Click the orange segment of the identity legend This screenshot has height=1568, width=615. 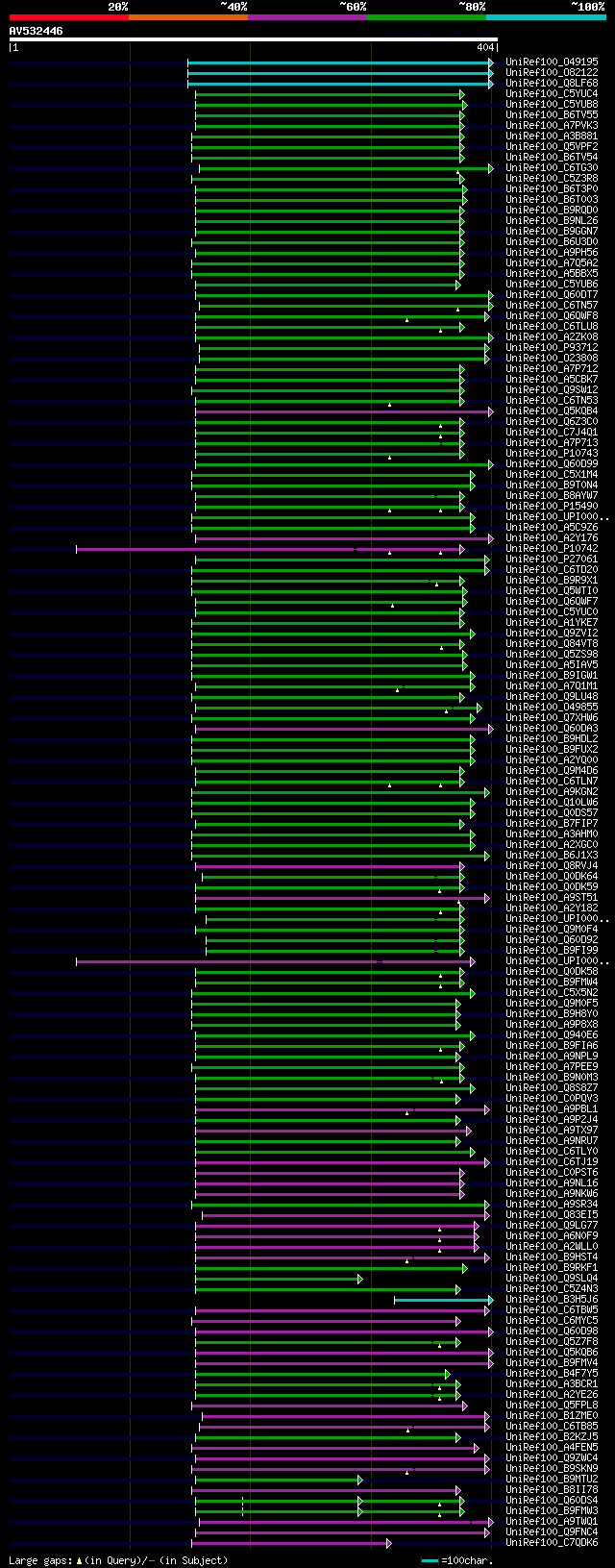tap(187, 17)
